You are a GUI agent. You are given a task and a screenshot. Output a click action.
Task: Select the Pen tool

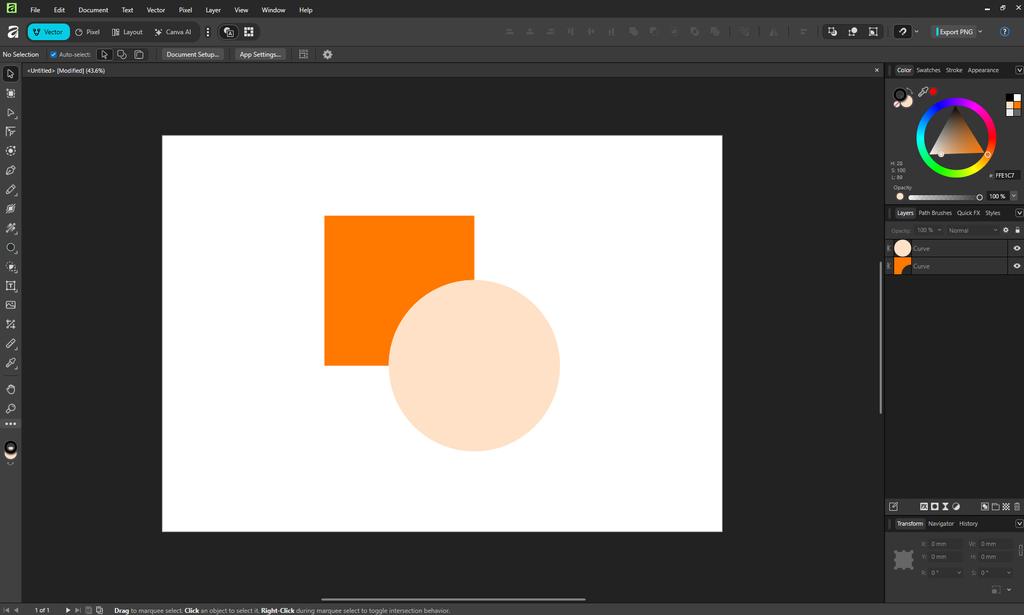click(x=10, y=170)
